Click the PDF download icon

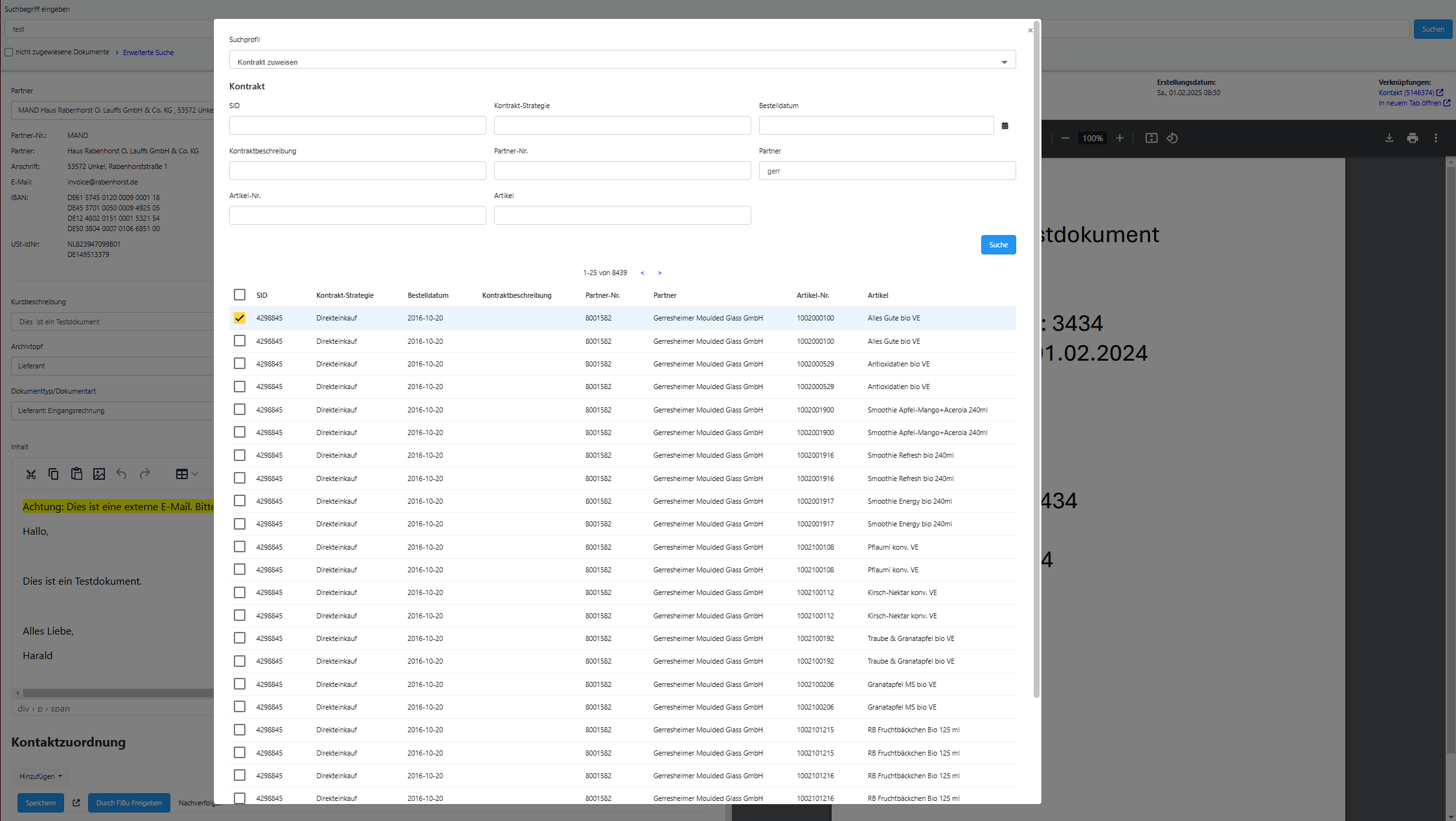coord(1389,138)
